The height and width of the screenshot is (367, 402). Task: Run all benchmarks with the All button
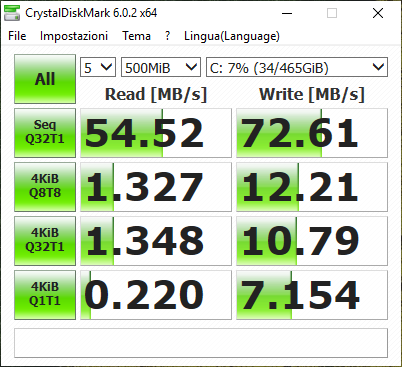click(45, 79)
